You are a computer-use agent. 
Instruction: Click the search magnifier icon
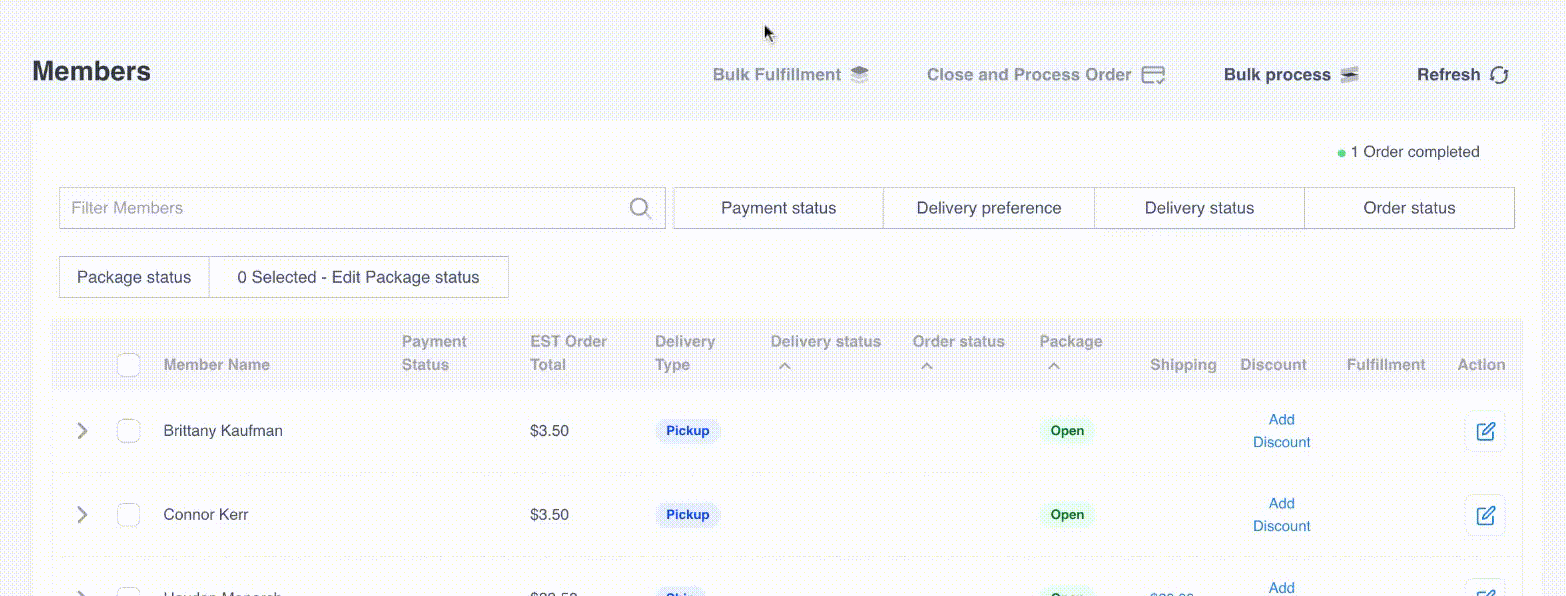[x=640, y=208]
